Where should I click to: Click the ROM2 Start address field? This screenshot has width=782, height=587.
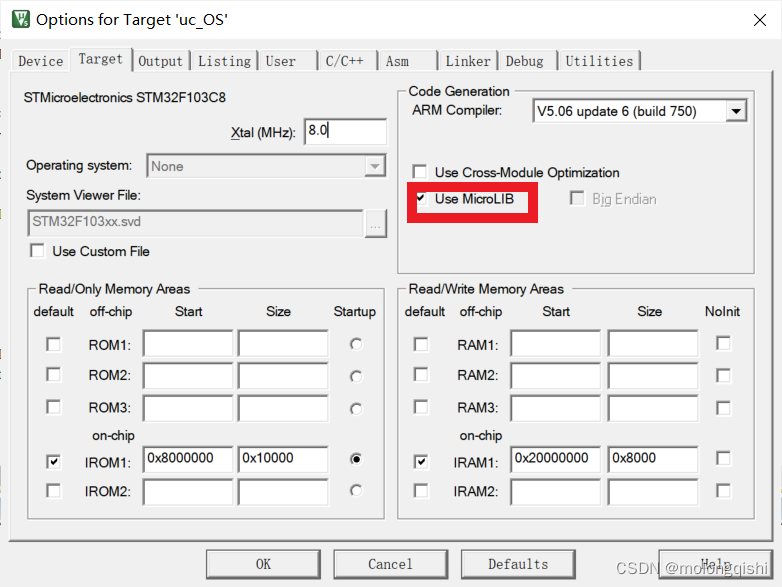click(188, 376)
